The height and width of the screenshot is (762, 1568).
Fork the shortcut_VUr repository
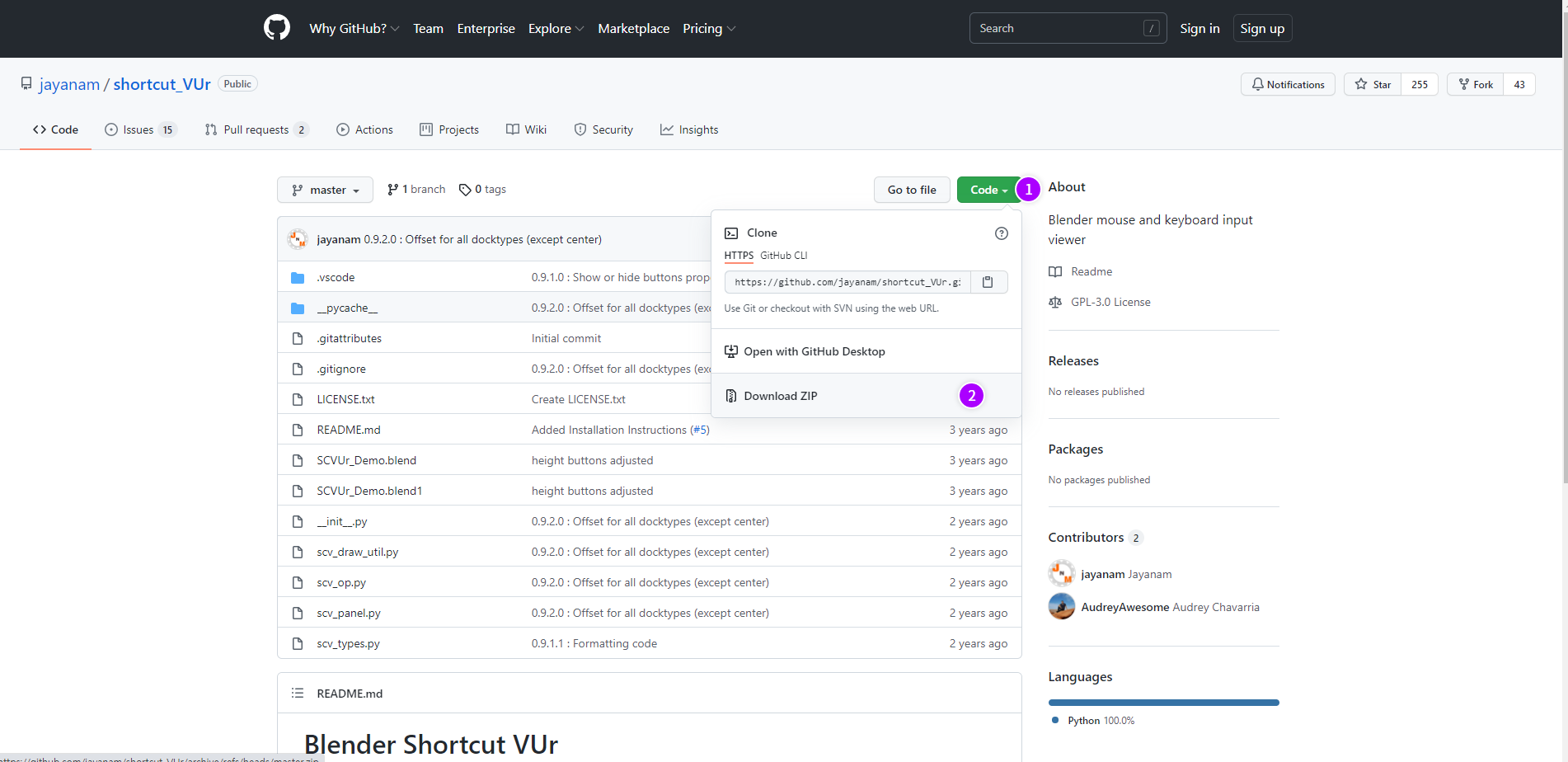[x=1476, y=84]
